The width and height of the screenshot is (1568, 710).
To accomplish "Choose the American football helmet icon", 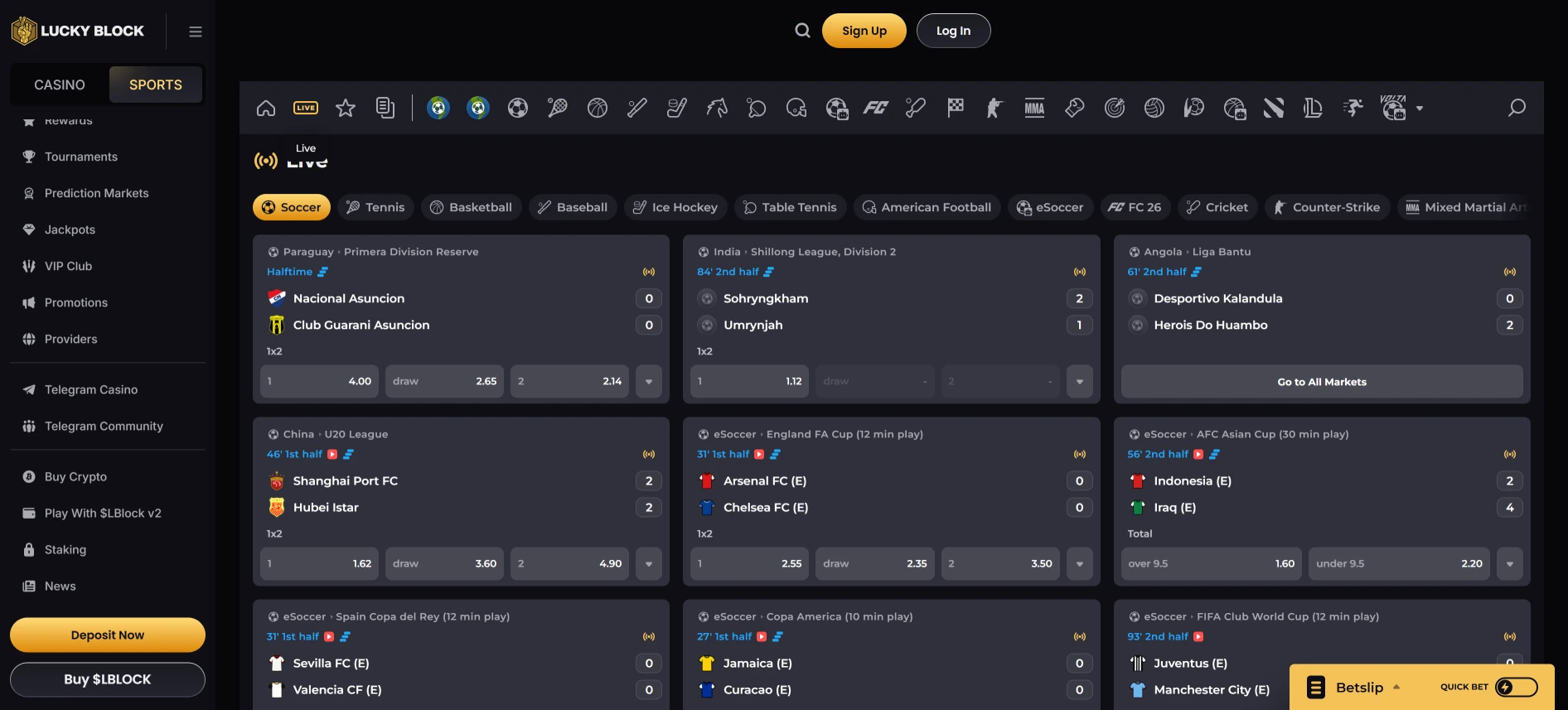I will [796, 108].
